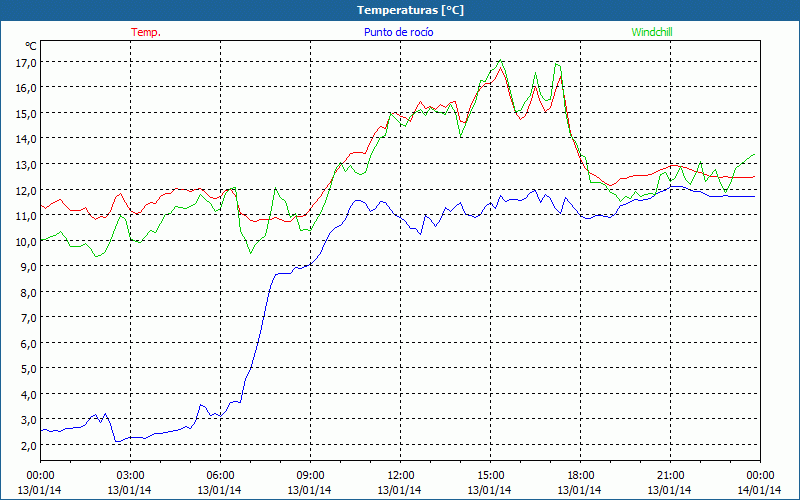Click the 18:00 time axis label

tap(580, 475)
